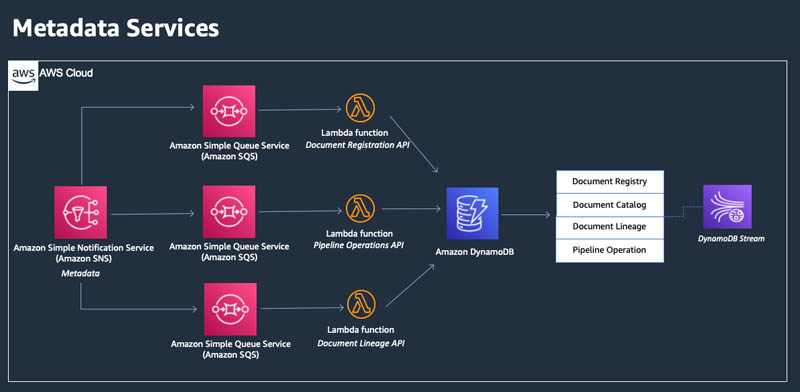The image size is (800, 392).
Task: Click the italic Metadata label under SNS
Action: pyautogui.click(x=81, y=274)
